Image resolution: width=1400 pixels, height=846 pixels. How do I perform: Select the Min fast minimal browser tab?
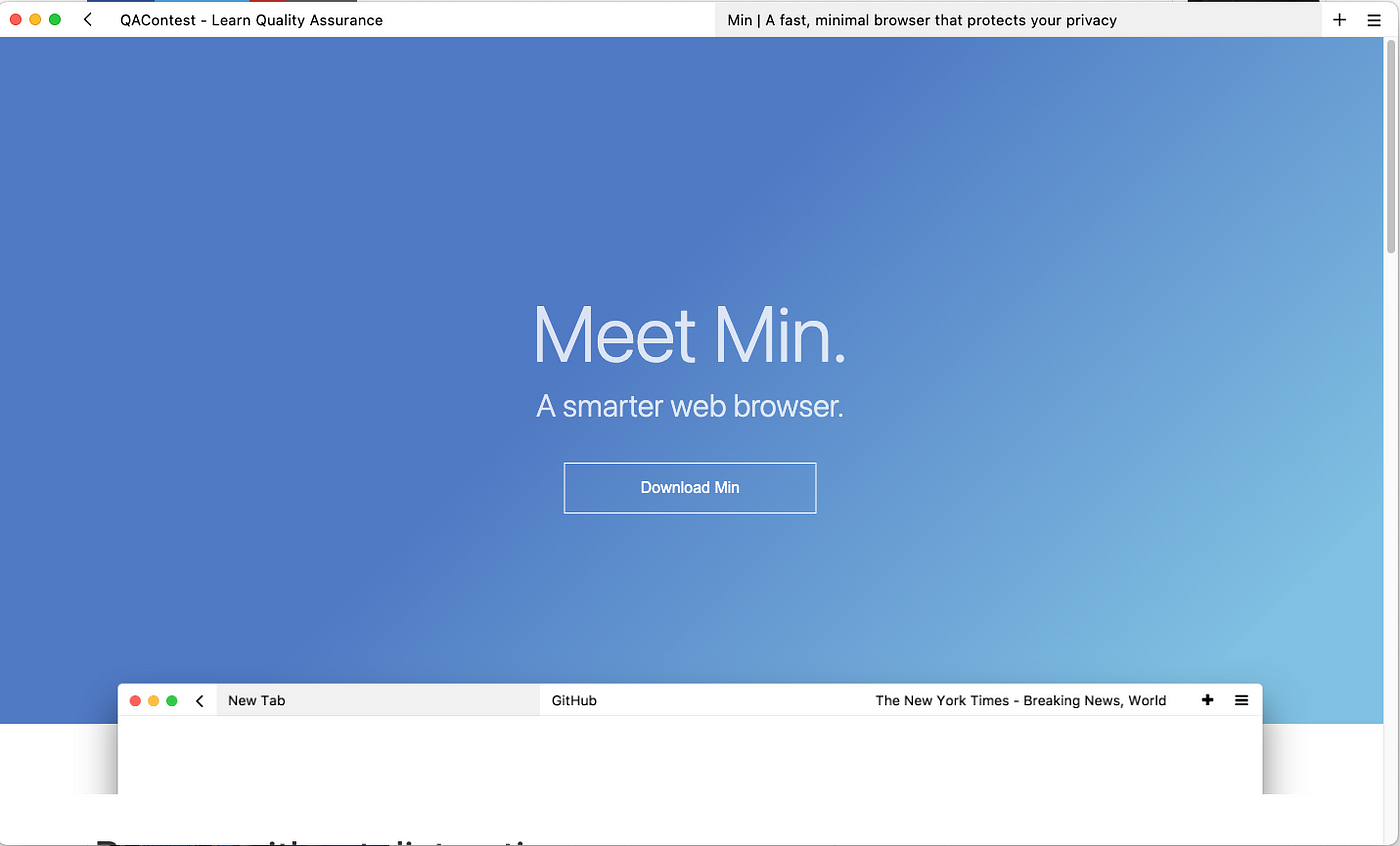(1018, 20)
